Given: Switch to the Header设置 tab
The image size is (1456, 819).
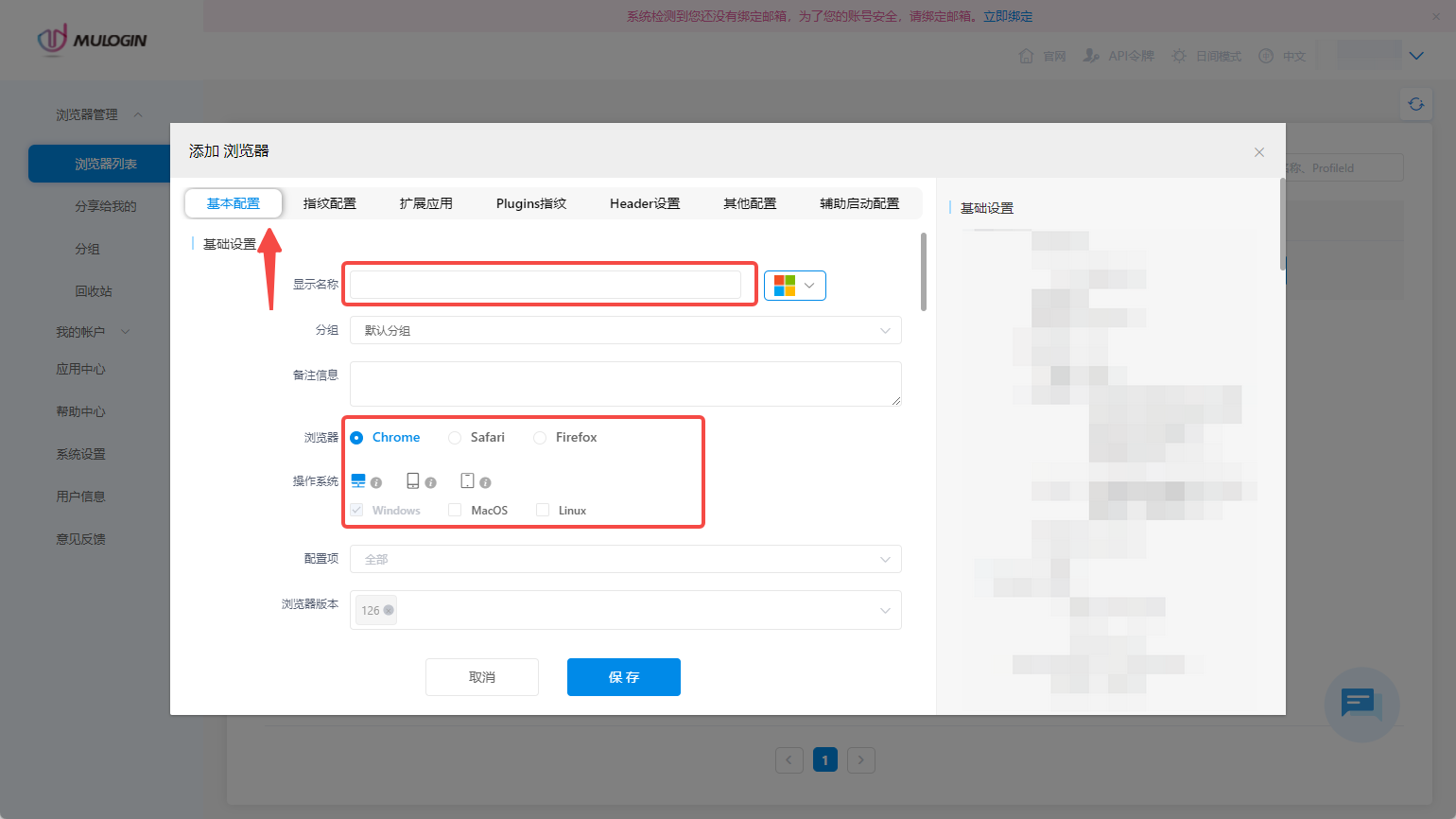Looking at the screenshot, I should (645, 203).
